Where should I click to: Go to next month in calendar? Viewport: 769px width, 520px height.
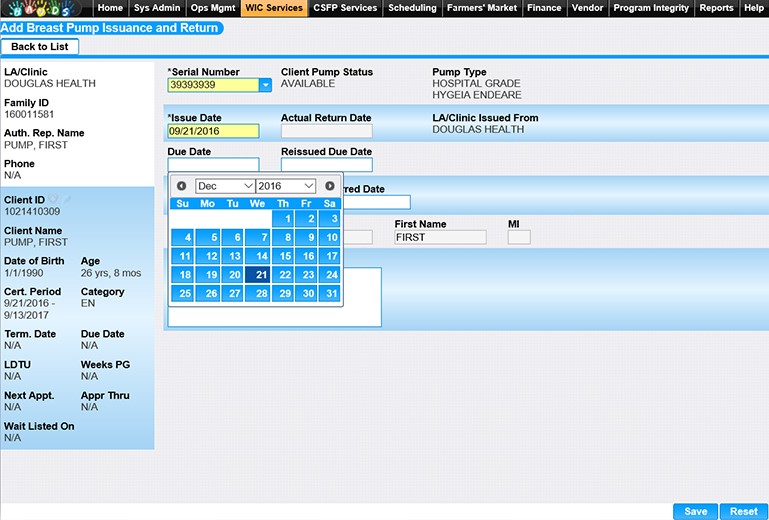[x=330, y=186]
